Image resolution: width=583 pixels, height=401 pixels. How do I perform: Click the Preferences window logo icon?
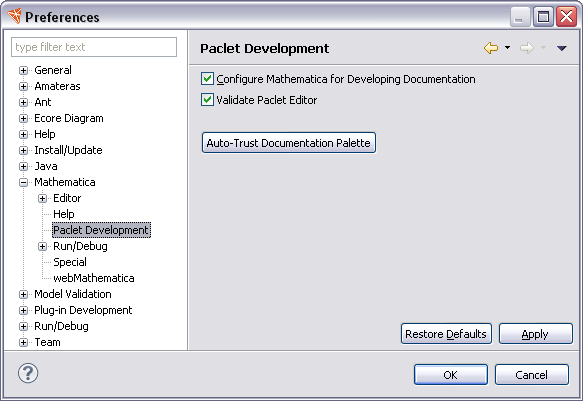point(15,16)
